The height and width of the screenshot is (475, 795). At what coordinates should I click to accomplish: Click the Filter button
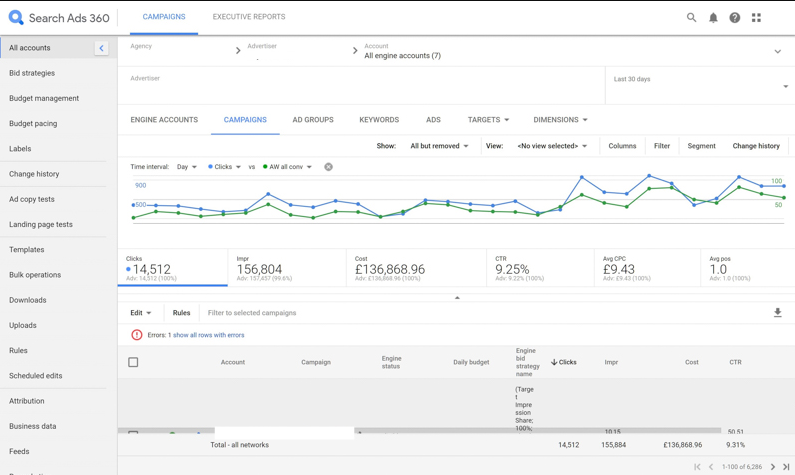[x=662, y=146]
